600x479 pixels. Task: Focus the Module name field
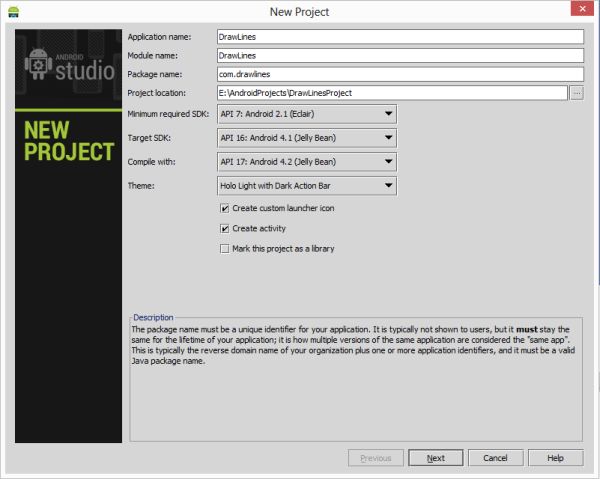[x=400, y=55]
